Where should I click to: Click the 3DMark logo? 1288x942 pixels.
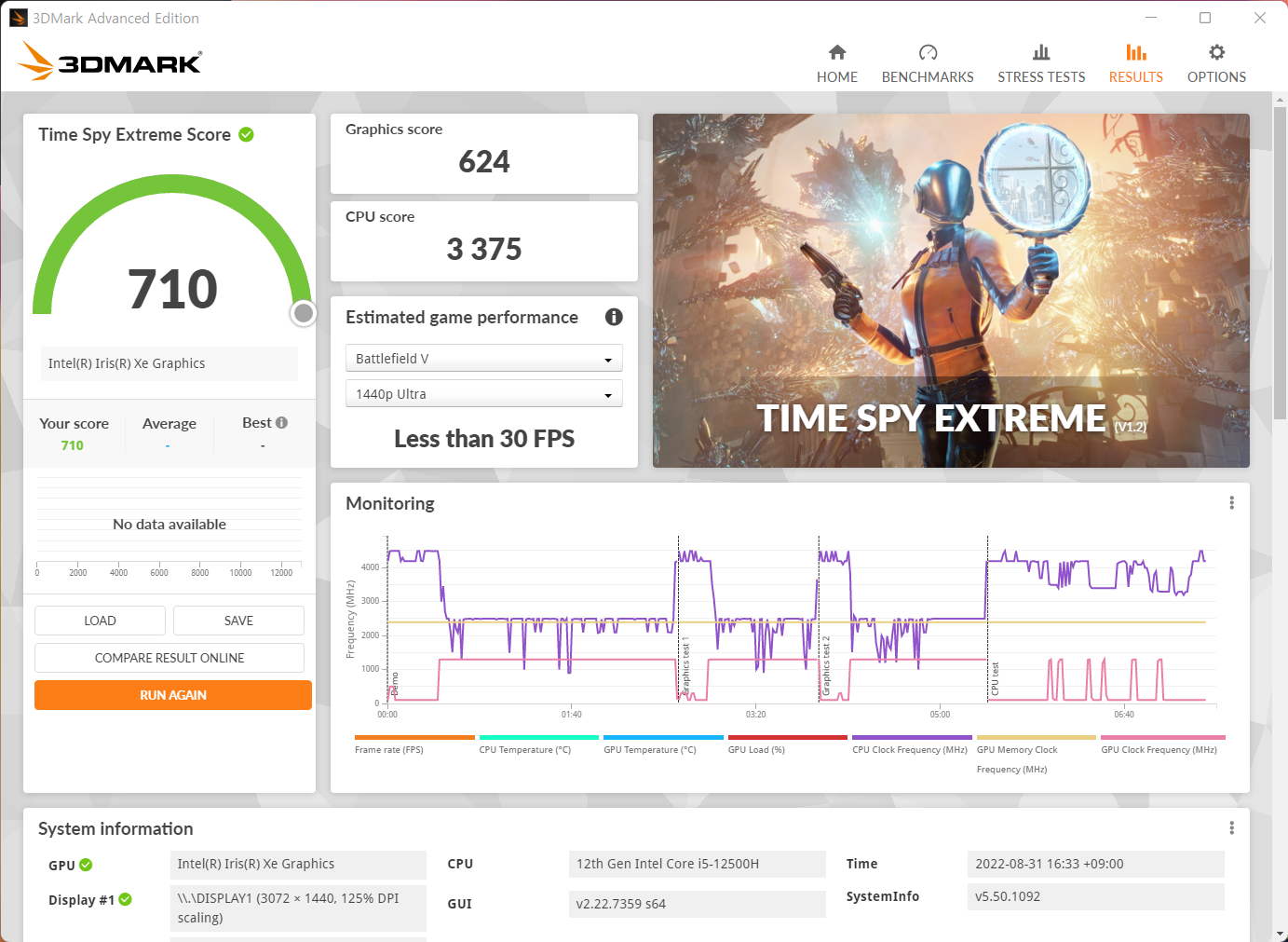click(x=110, y=61)
